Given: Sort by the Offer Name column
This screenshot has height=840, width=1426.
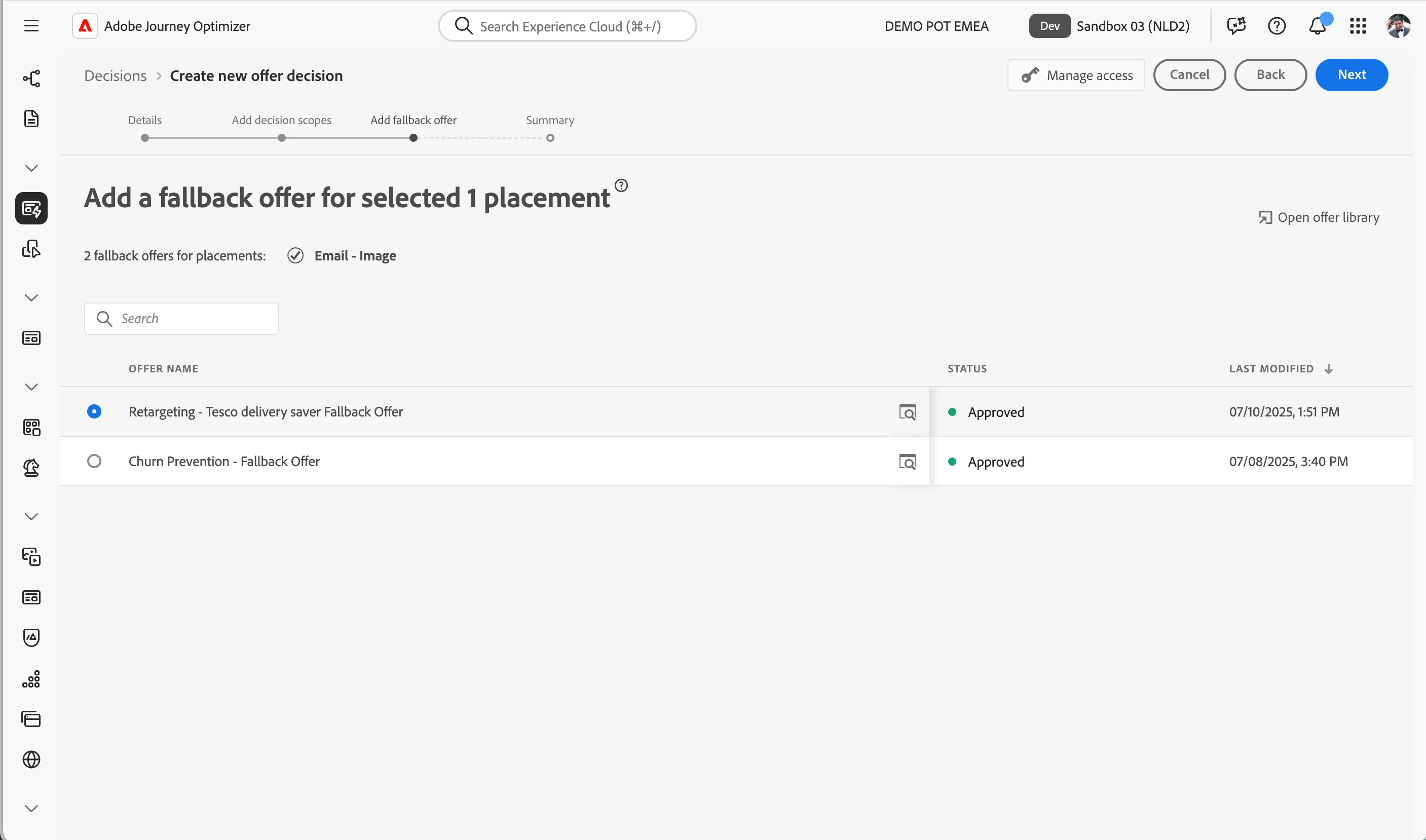Looking at the screenshot, I should (x=163, y=369).
